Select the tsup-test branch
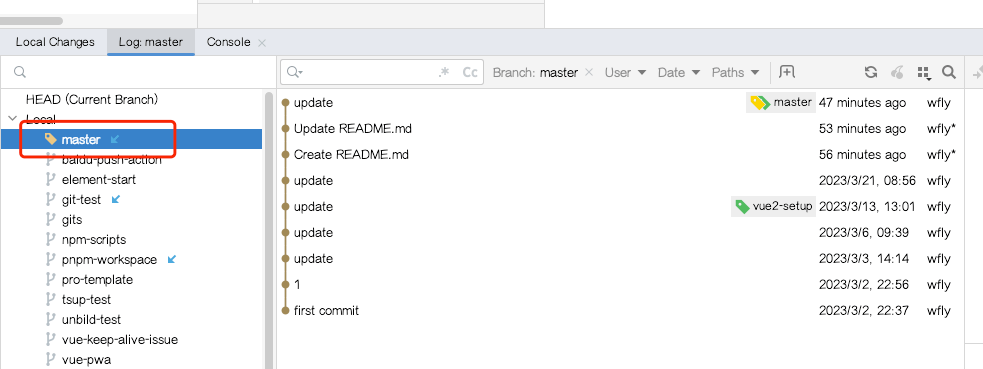 coord(87,299)
